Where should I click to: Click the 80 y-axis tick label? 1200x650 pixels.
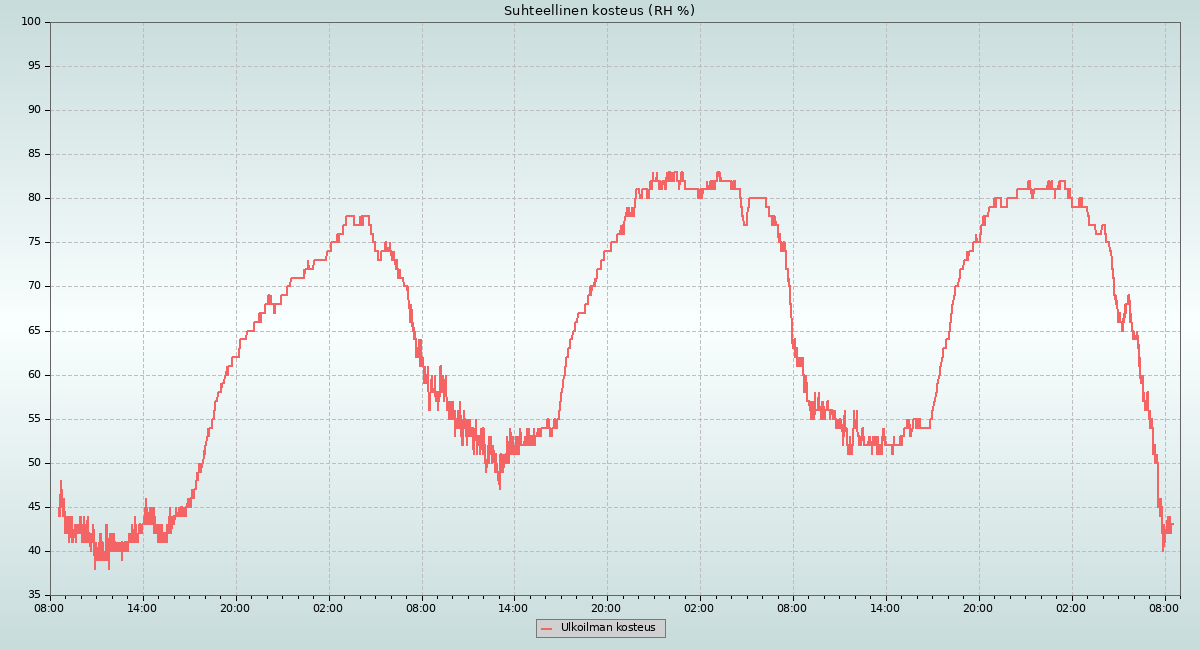[x=33, y=198]
